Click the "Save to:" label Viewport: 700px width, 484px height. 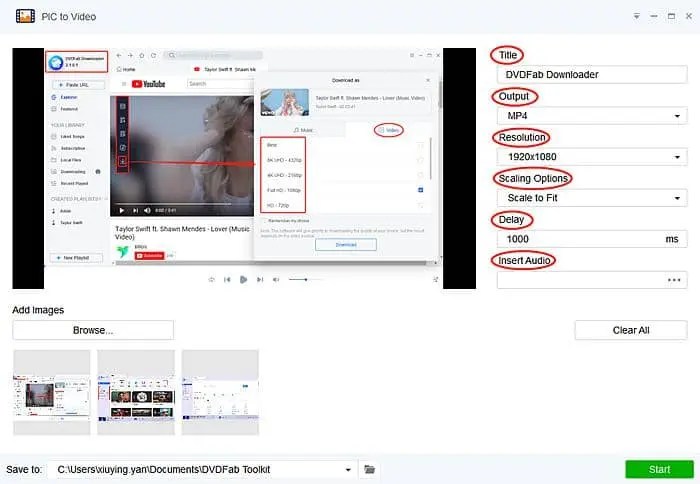point(24,470)
